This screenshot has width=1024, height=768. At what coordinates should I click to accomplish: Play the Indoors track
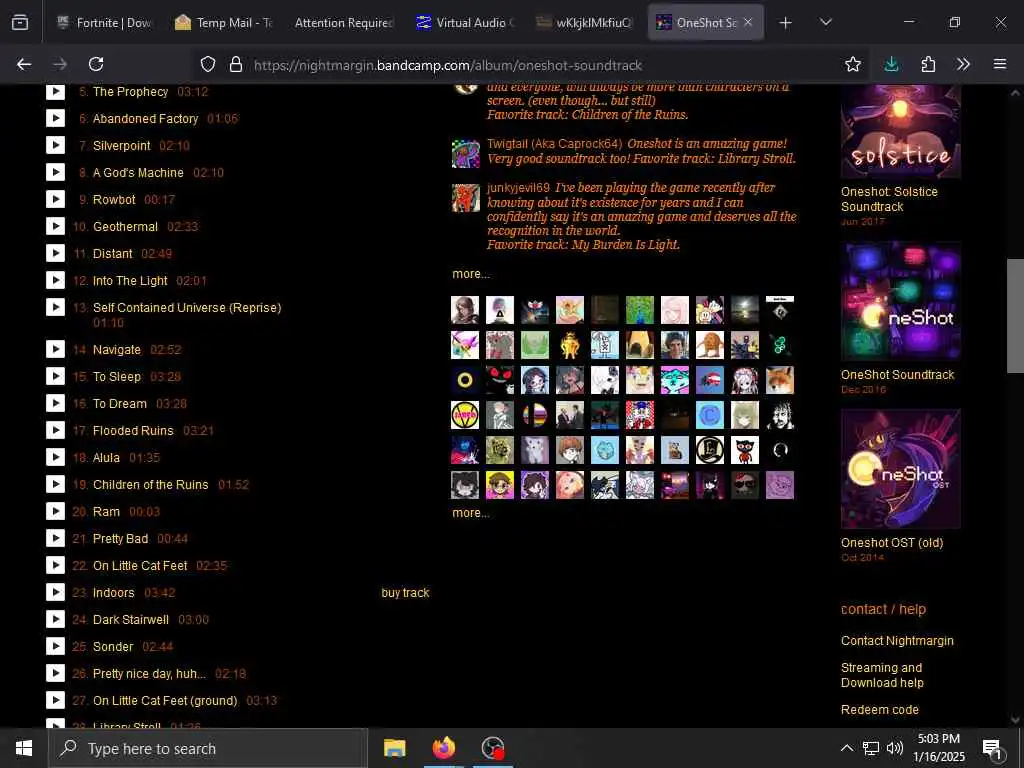pos(56,592)
